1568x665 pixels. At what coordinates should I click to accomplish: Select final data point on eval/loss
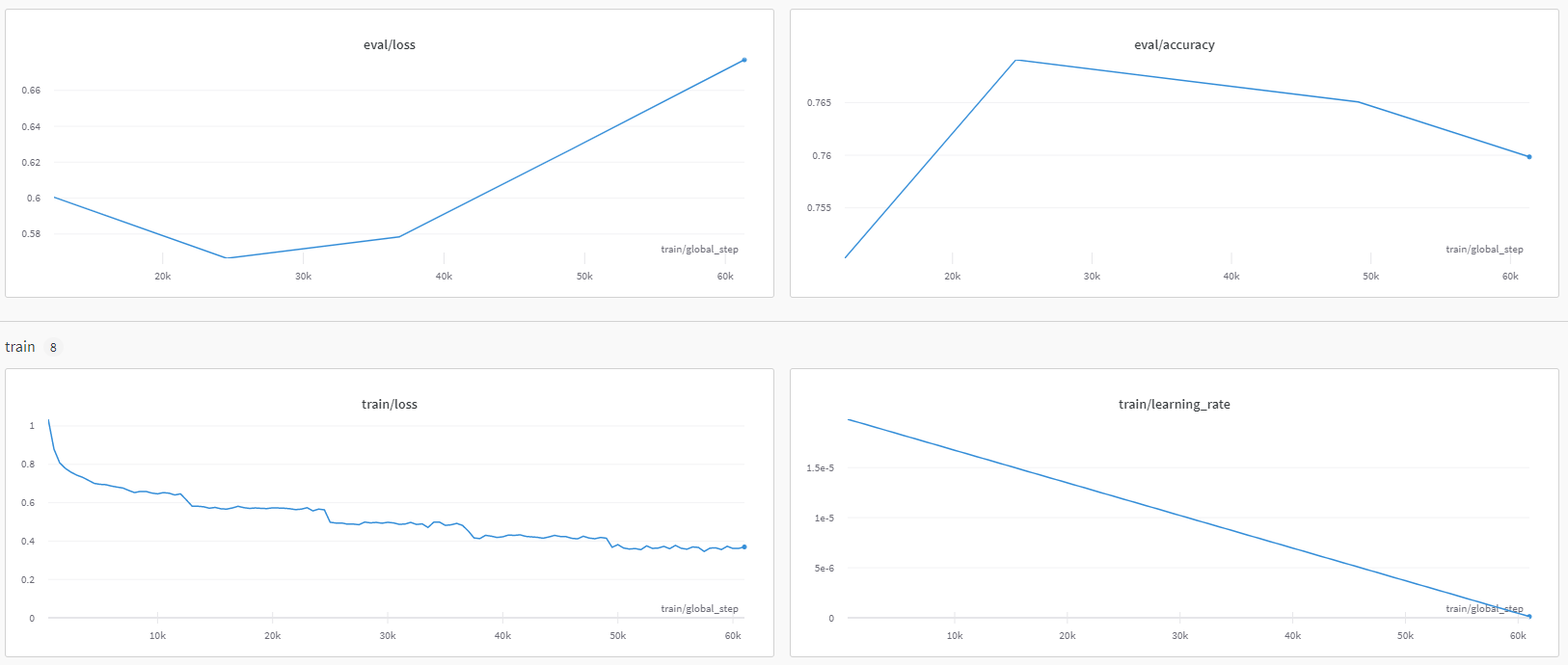(743, 60)
